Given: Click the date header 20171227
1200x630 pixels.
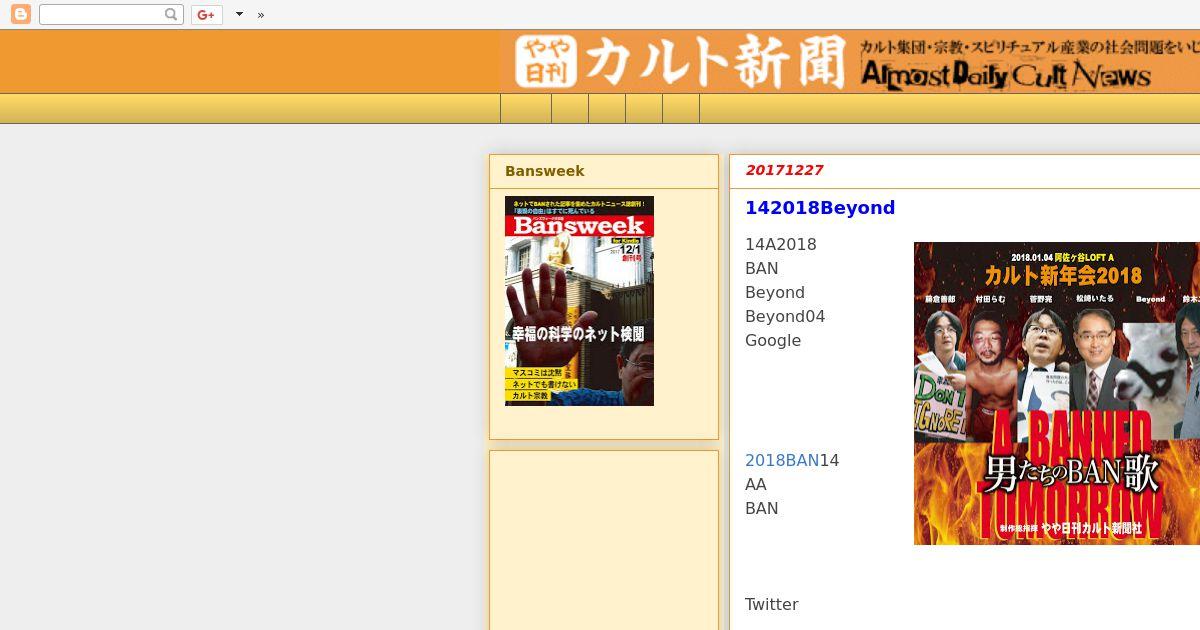Looking at the screenshot, I should (784, 170).
